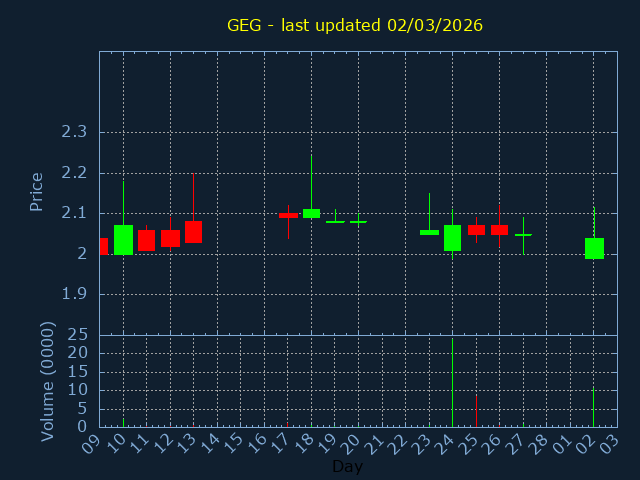This screenshot has width=640, height=480.
Task: Click the Price y-axis label
Action: pos(37,191)
